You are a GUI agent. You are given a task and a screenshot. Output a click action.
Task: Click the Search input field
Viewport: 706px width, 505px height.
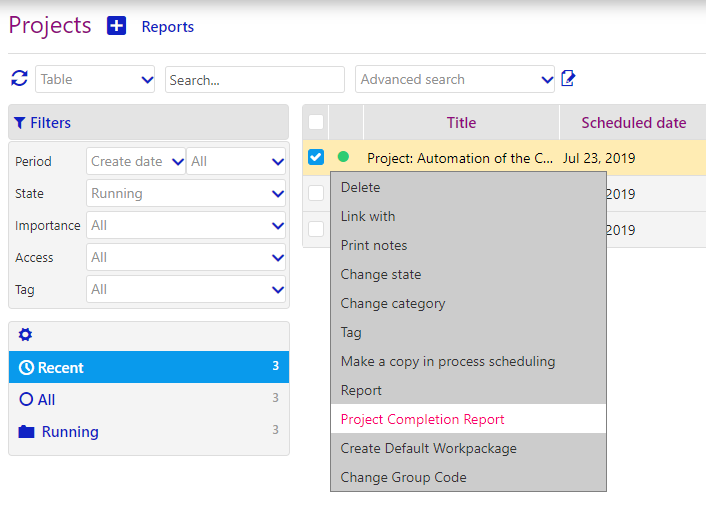255,80
